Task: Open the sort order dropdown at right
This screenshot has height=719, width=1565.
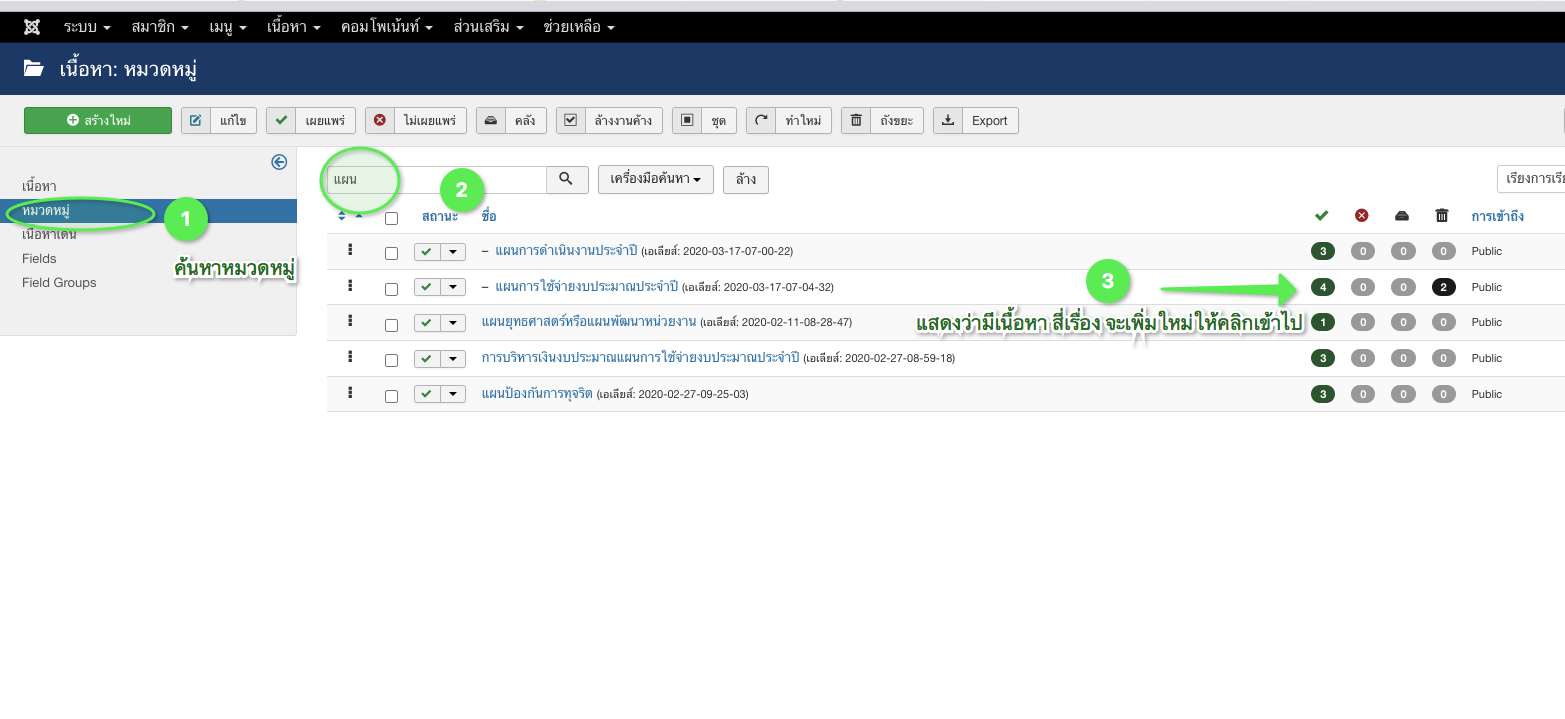Action: point(1532,179)
